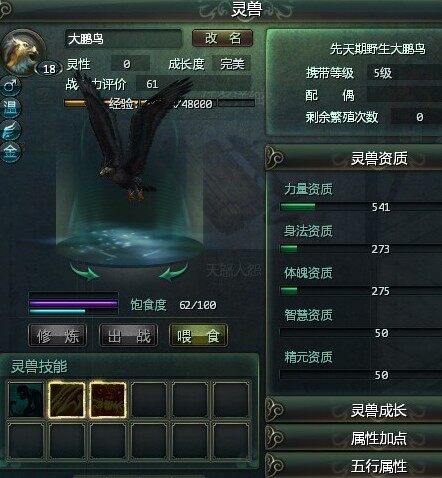Screen dimensions: 442x478
Task: Click the 温 temperament icon
Action: pos(11,108)
